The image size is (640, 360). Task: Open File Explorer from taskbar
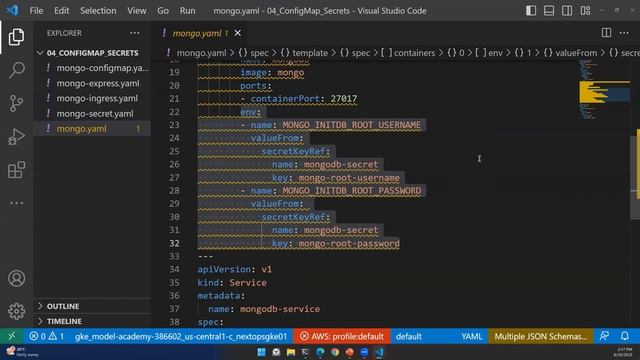pyautogui.click(x=291, y=352)
